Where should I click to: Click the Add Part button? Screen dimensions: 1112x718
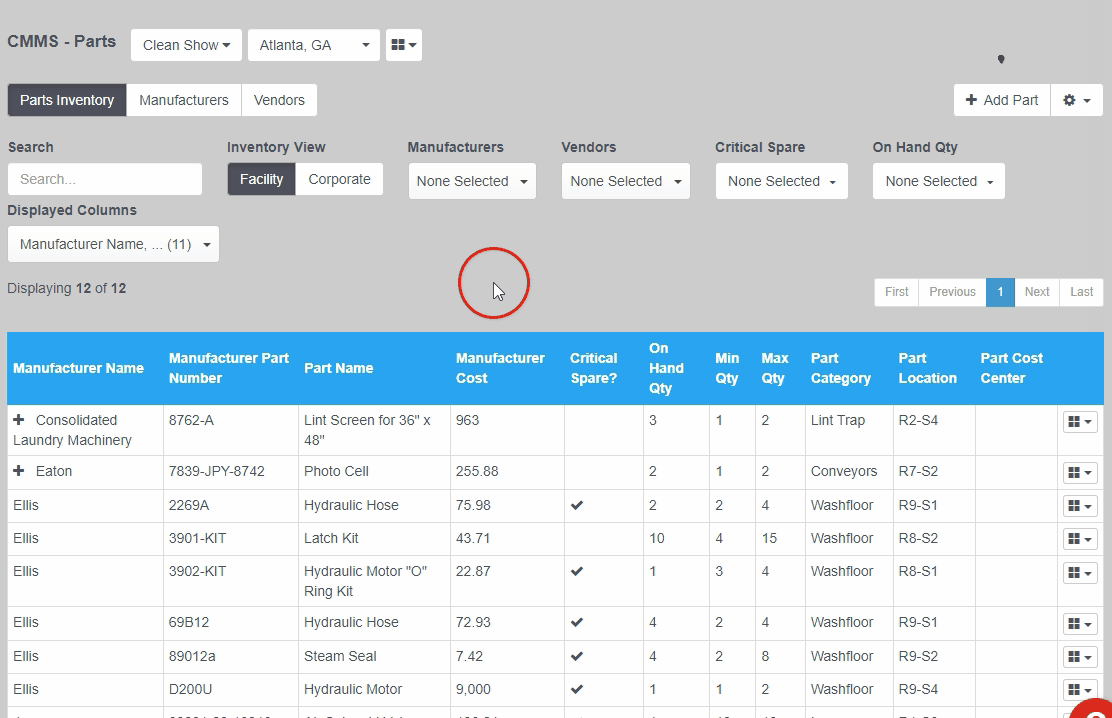click(1002, 100)
